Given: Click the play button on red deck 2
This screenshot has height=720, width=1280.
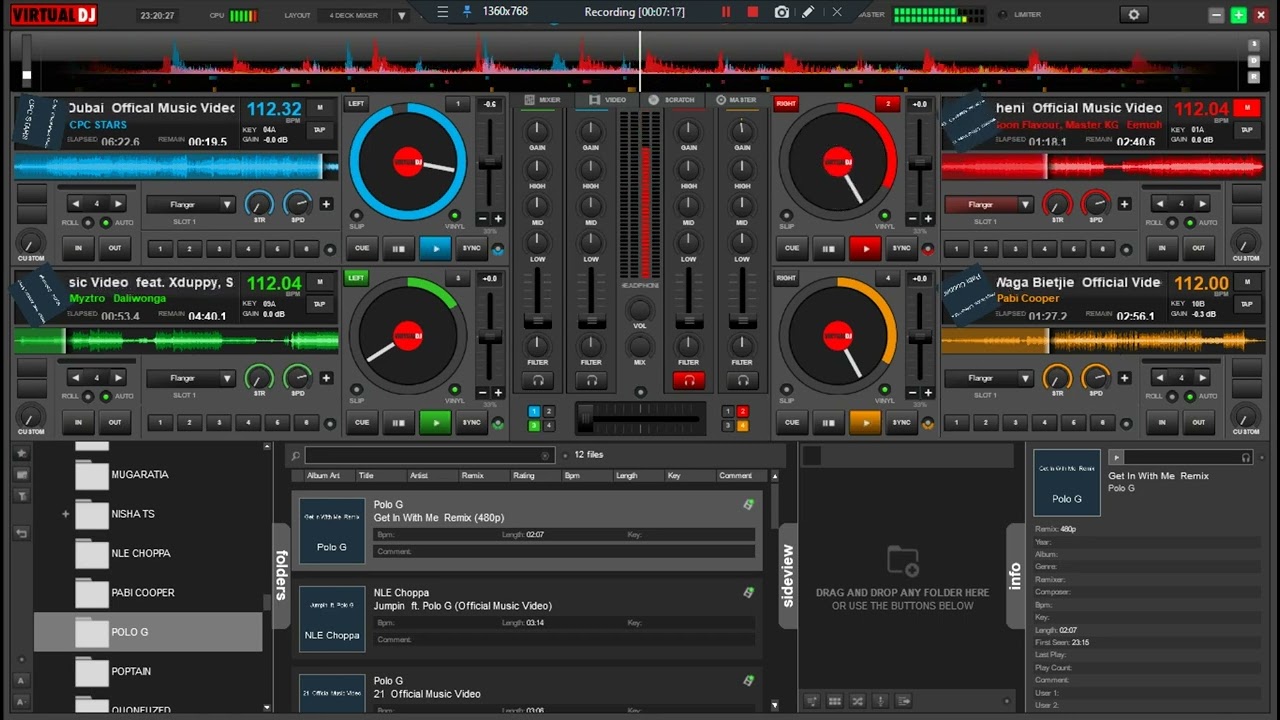Looking at the screenshot, I should (865, 248).
